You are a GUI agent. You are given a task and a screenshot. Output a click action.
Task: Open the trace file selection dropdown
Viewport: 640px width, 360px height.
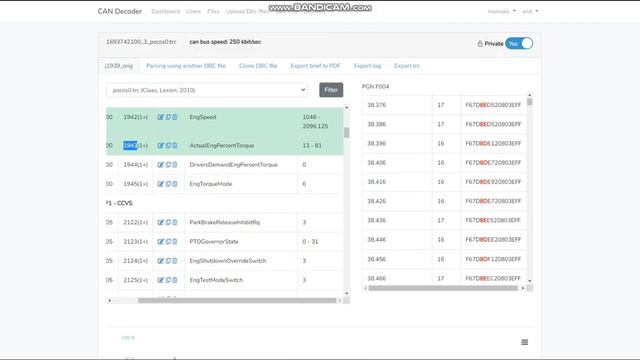(x=207, y=90)
